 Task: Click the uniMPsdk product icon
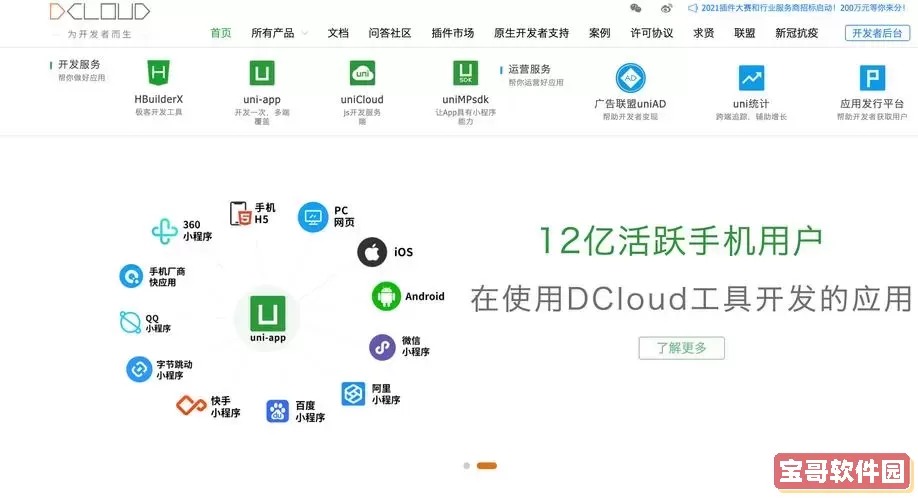(x=465, y=73)
